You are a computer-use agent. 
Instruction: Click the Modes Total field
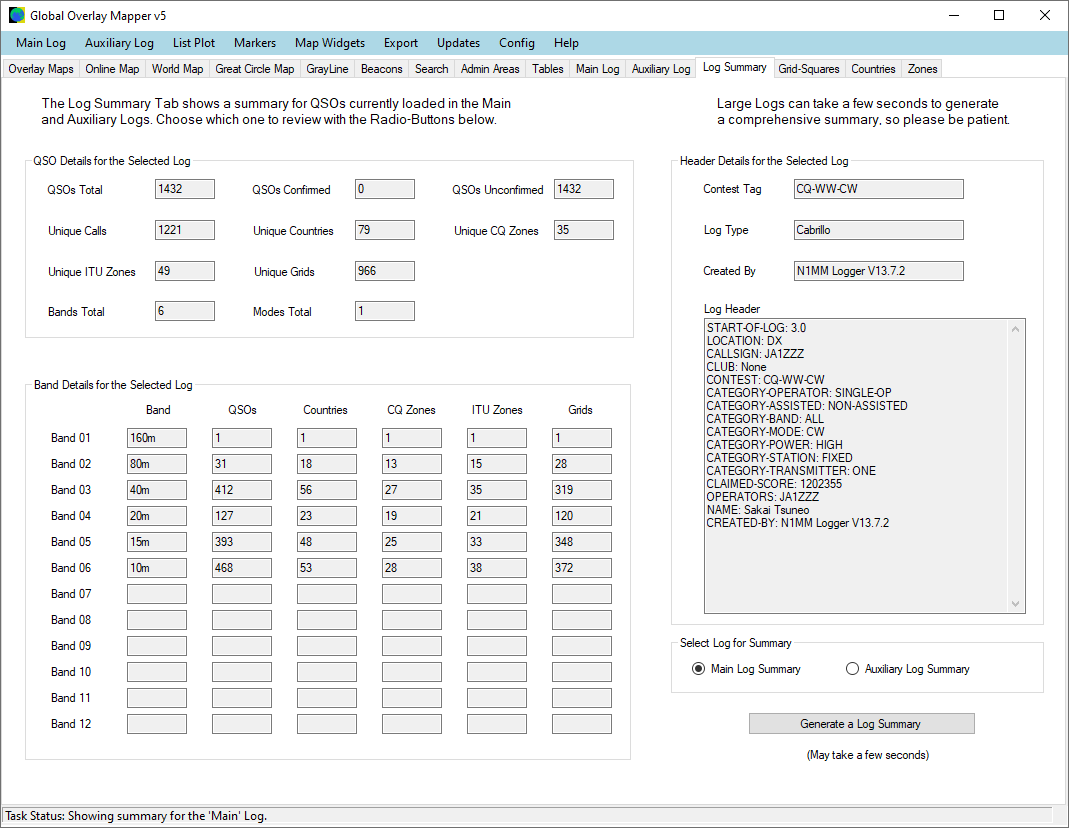(385, 311)
